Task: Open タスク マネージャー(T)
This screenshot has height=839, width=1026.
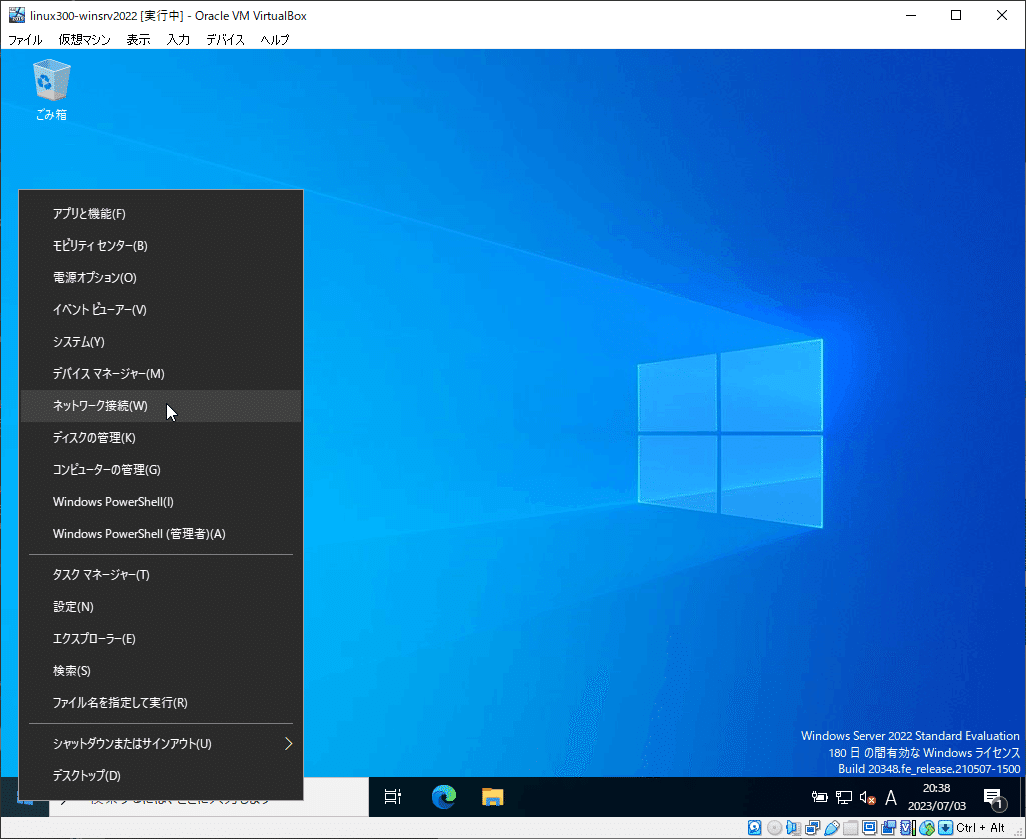Action: [x=161, y=575]
